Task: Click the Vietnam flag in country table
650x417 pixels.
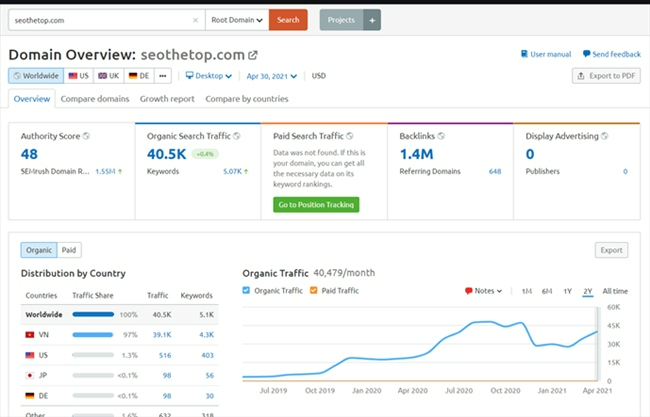Action: pos(30,335)
